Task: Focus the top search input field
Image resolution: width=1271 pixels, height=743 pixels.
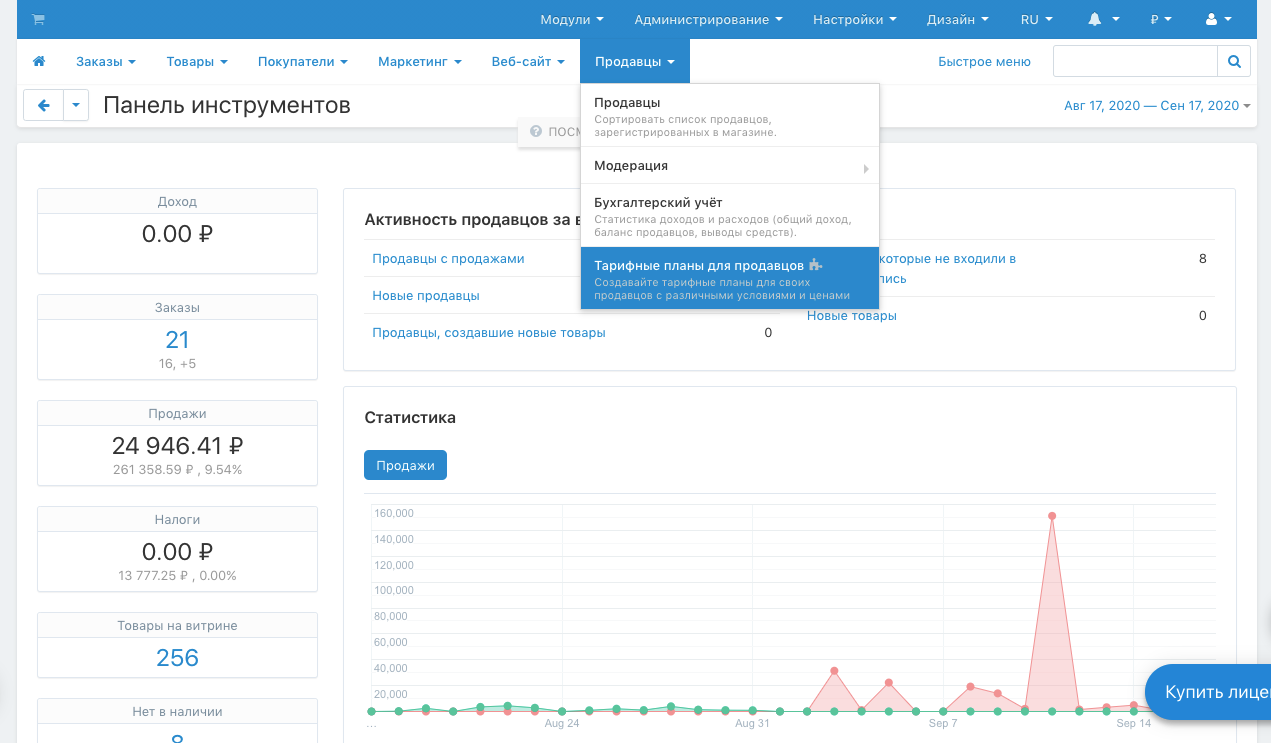Action: pyautogui.click(x=1135, y=62)
